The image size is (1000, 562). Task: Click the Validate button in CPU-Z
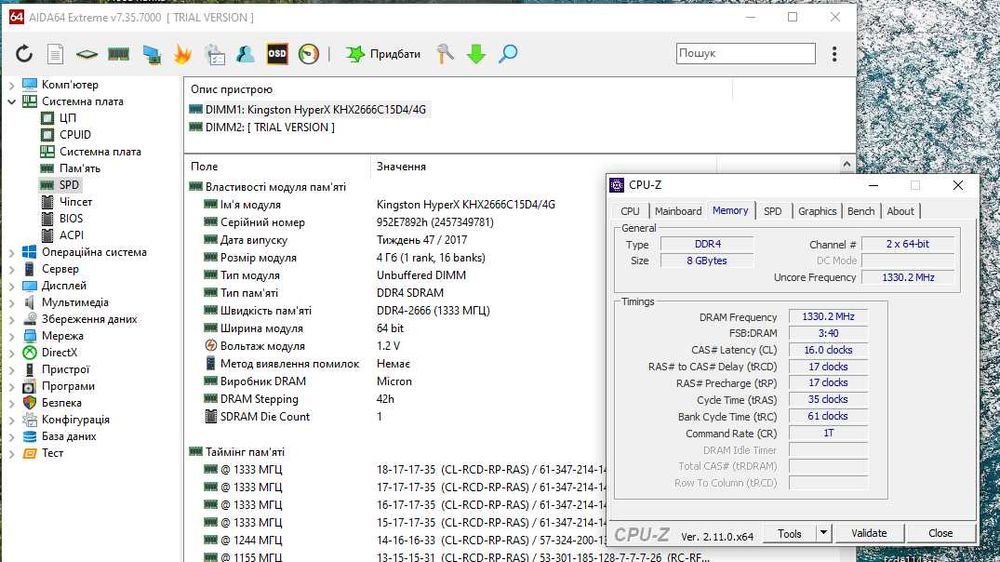[x=869, y=533]
